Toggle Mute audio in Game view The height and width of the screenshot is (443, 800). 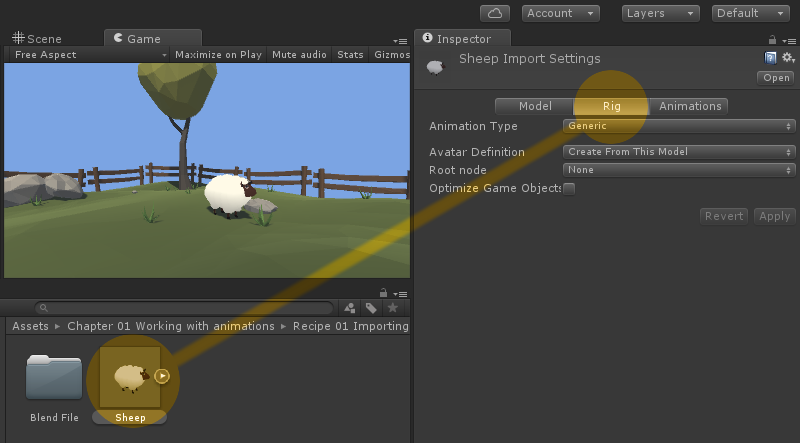[299, 55]
